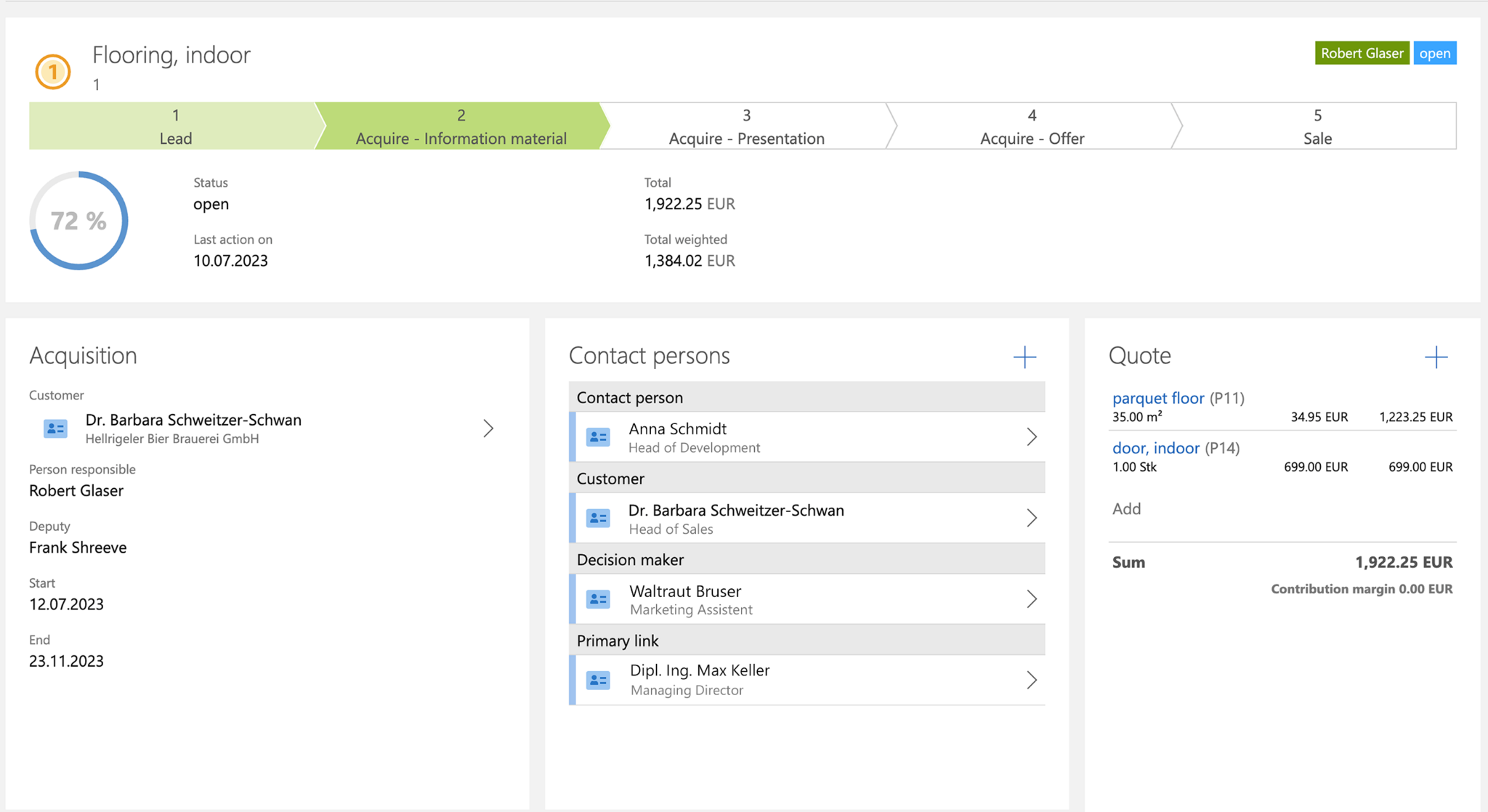Screen dimensions: 1488x812
Task: Open the parquet floor quote item link
Action: coord(1158,398)
